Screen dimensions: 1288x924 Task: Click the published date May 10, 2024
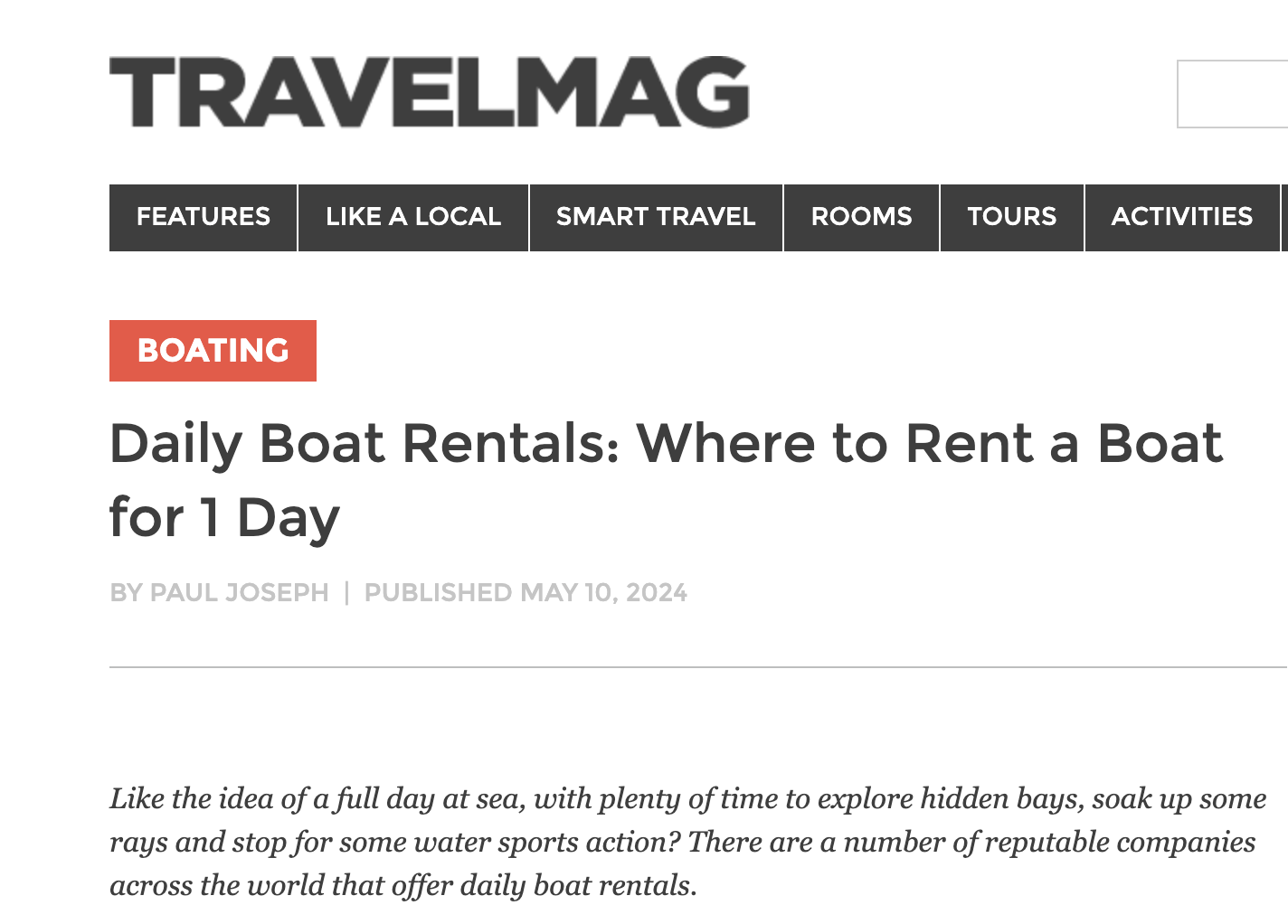coord(603,593)
